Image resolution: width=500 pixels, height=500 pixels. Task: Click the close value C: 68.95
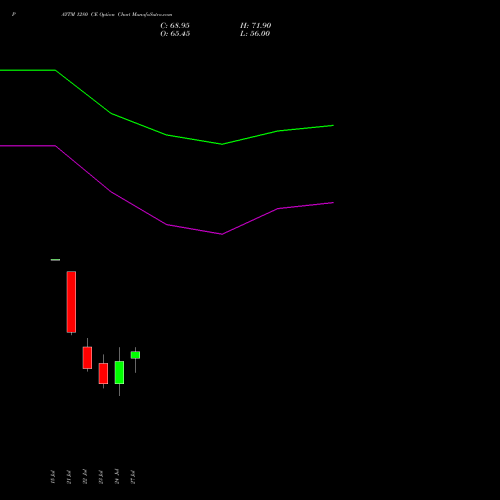175,26
